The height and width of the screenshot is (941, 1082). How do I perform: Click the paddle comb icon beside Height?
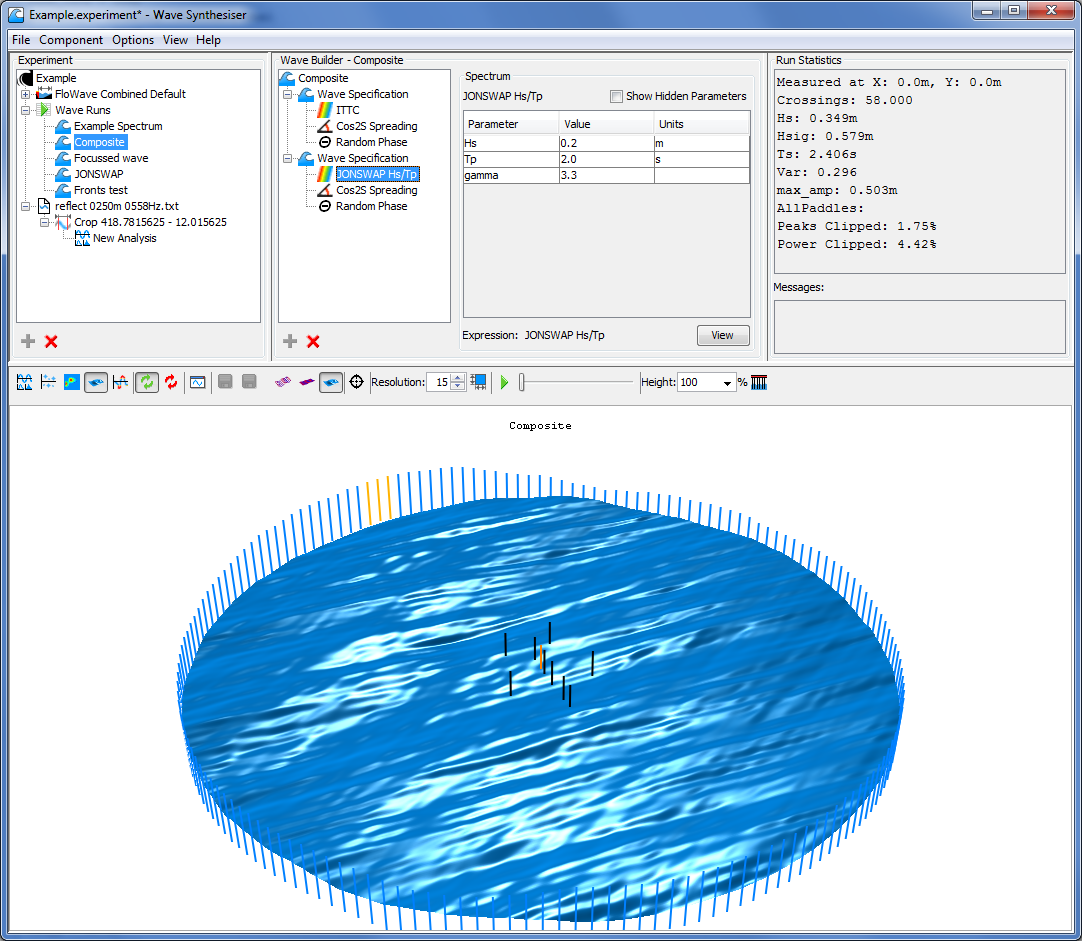coord(759,382)
